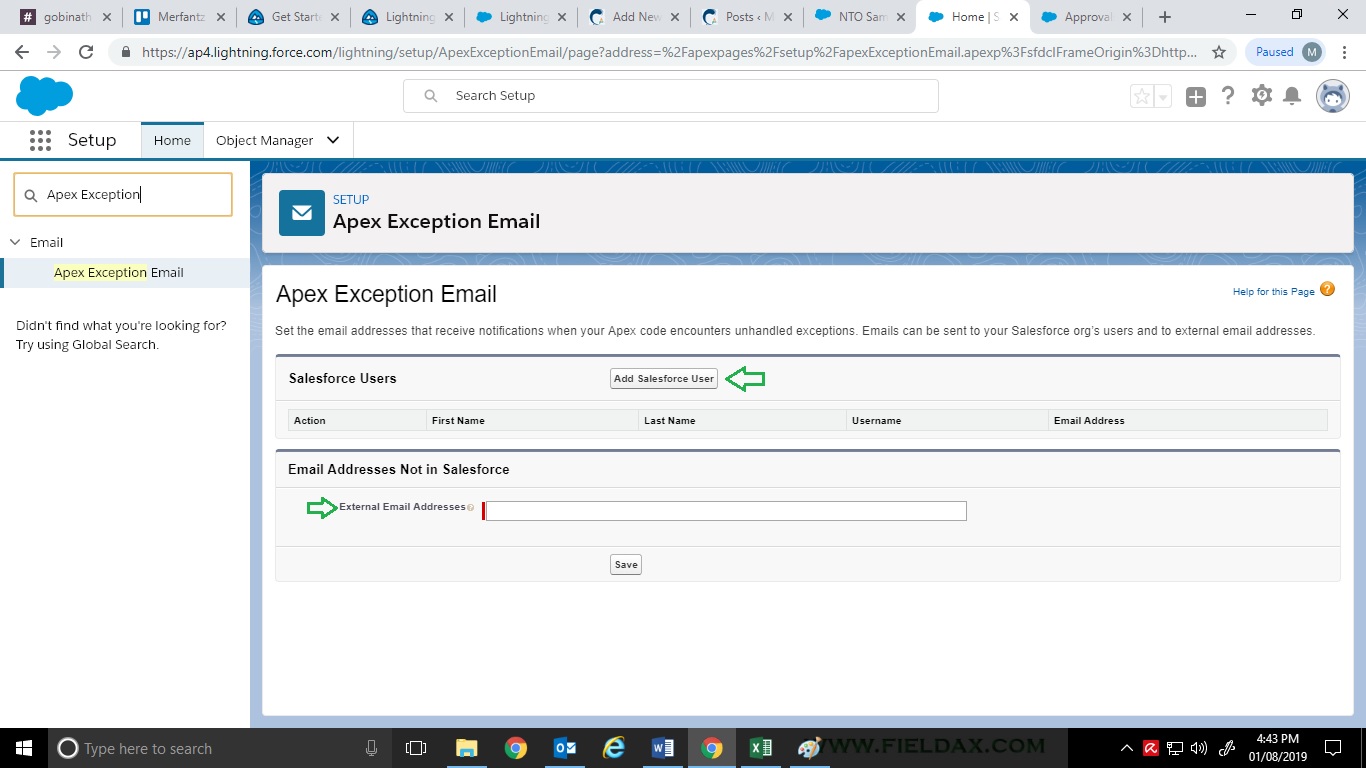Click the Paused profile chip
The height and width of the screenshot is (768, 1366).
coord(1287,52)
